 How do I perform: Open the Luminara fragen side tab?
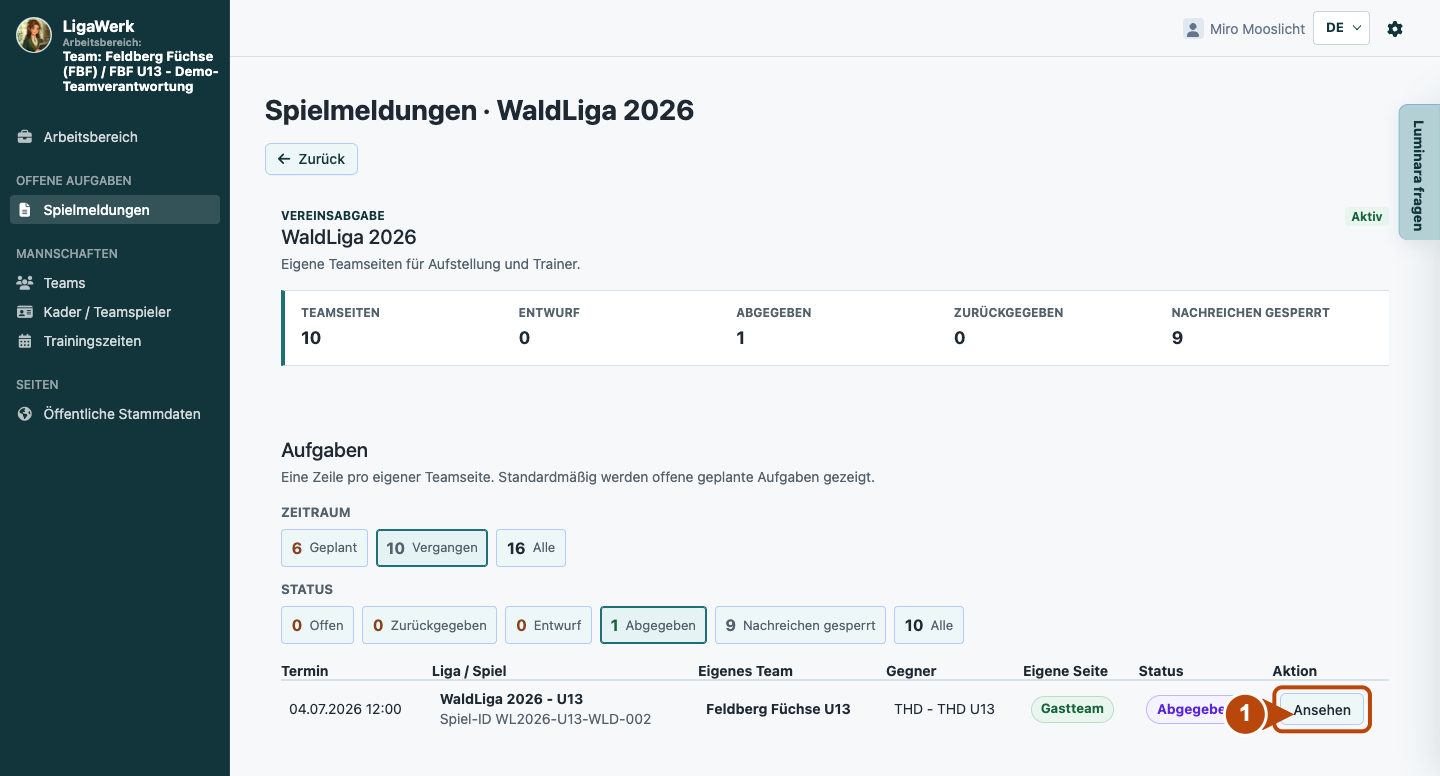1418,172
